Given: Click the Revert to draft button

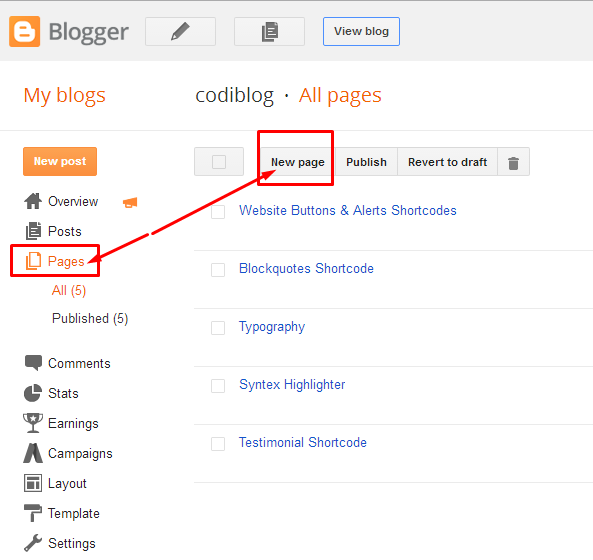Looking at the screenshot, I should pos(447,162).
